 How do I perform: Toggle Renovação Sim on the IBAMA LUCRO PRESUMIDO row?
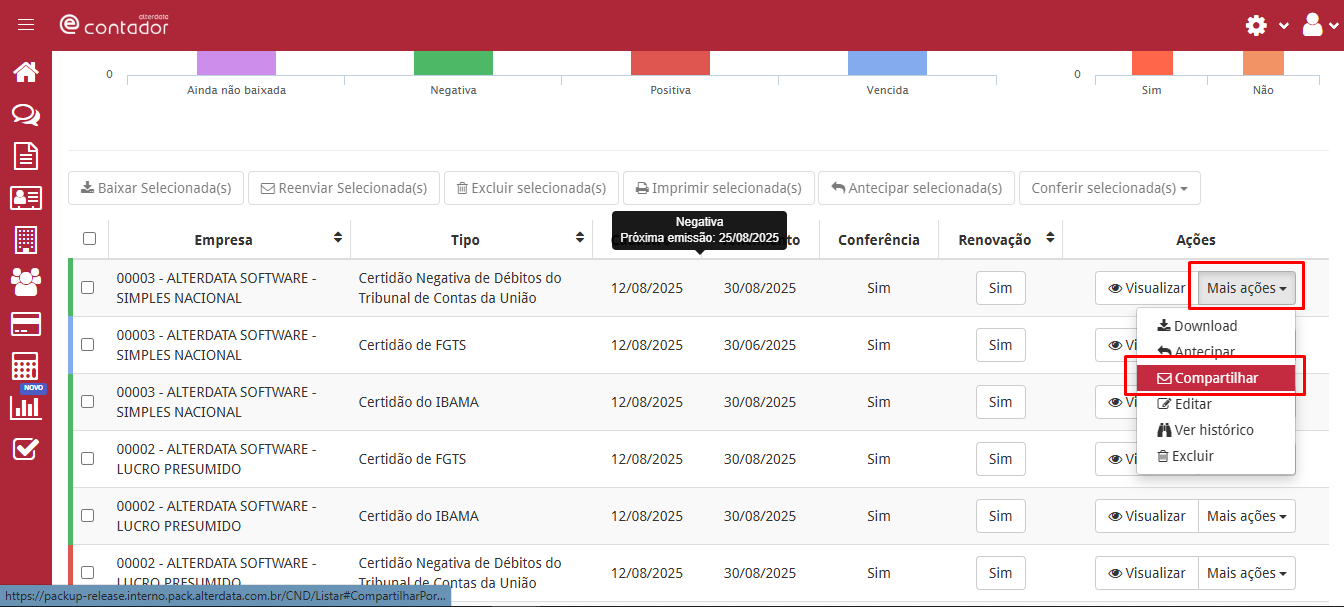pos(1001,516)
